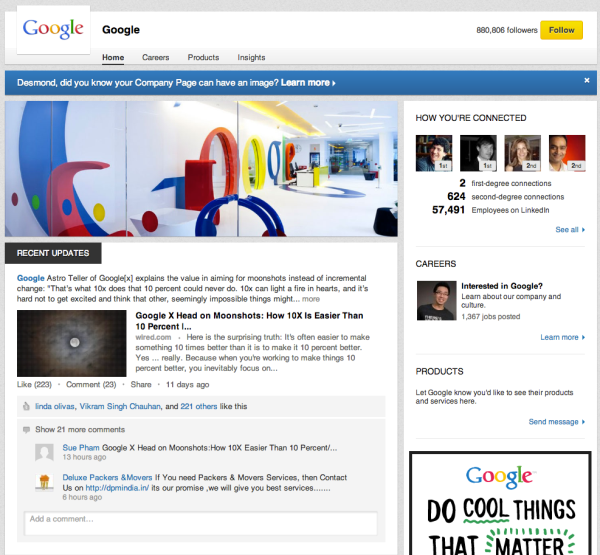
Task: Click Interested in Google? heading
Action: coord(502,286)
